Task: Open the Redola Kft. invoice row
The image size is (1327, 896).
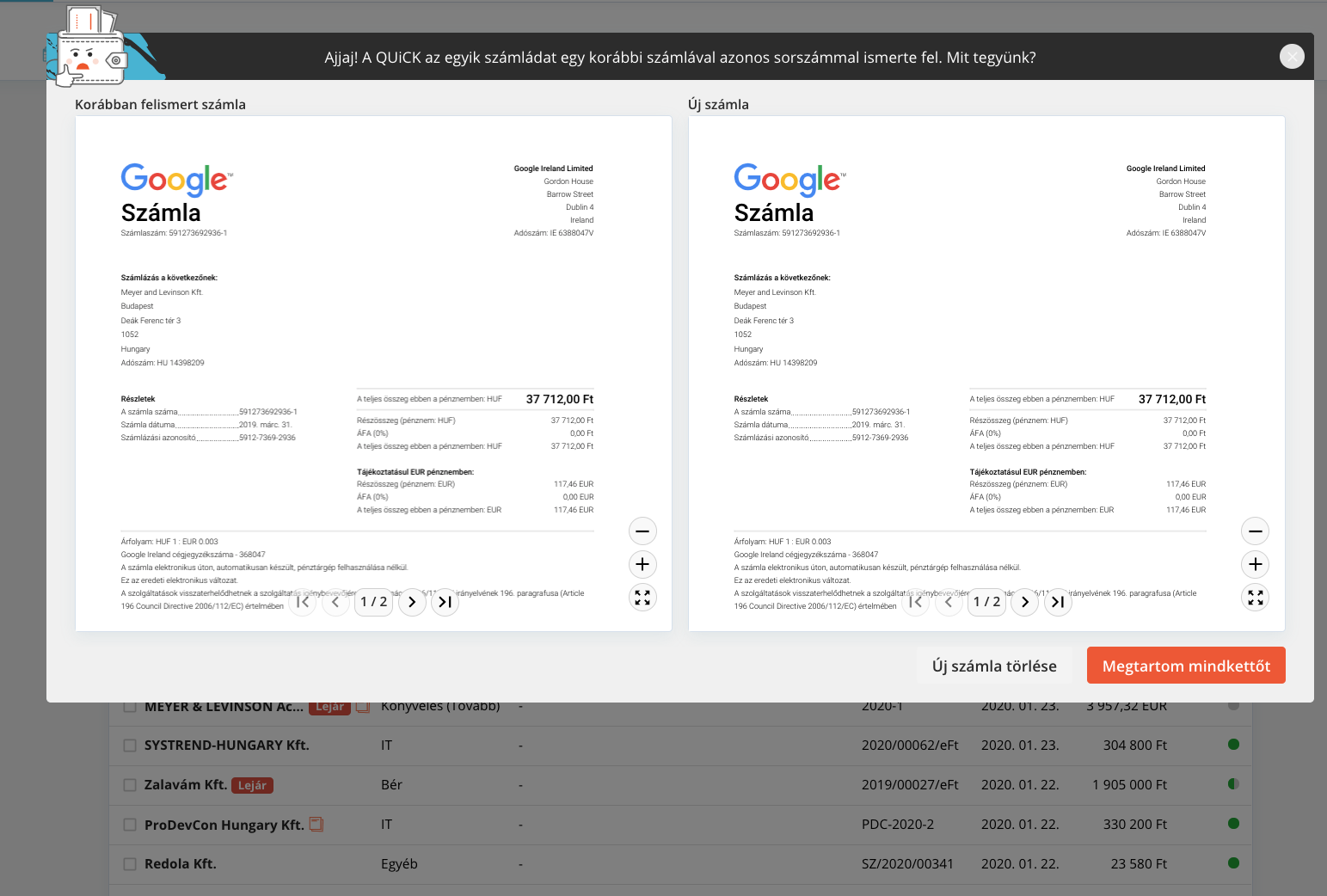Action: click(x=680, y=864)
